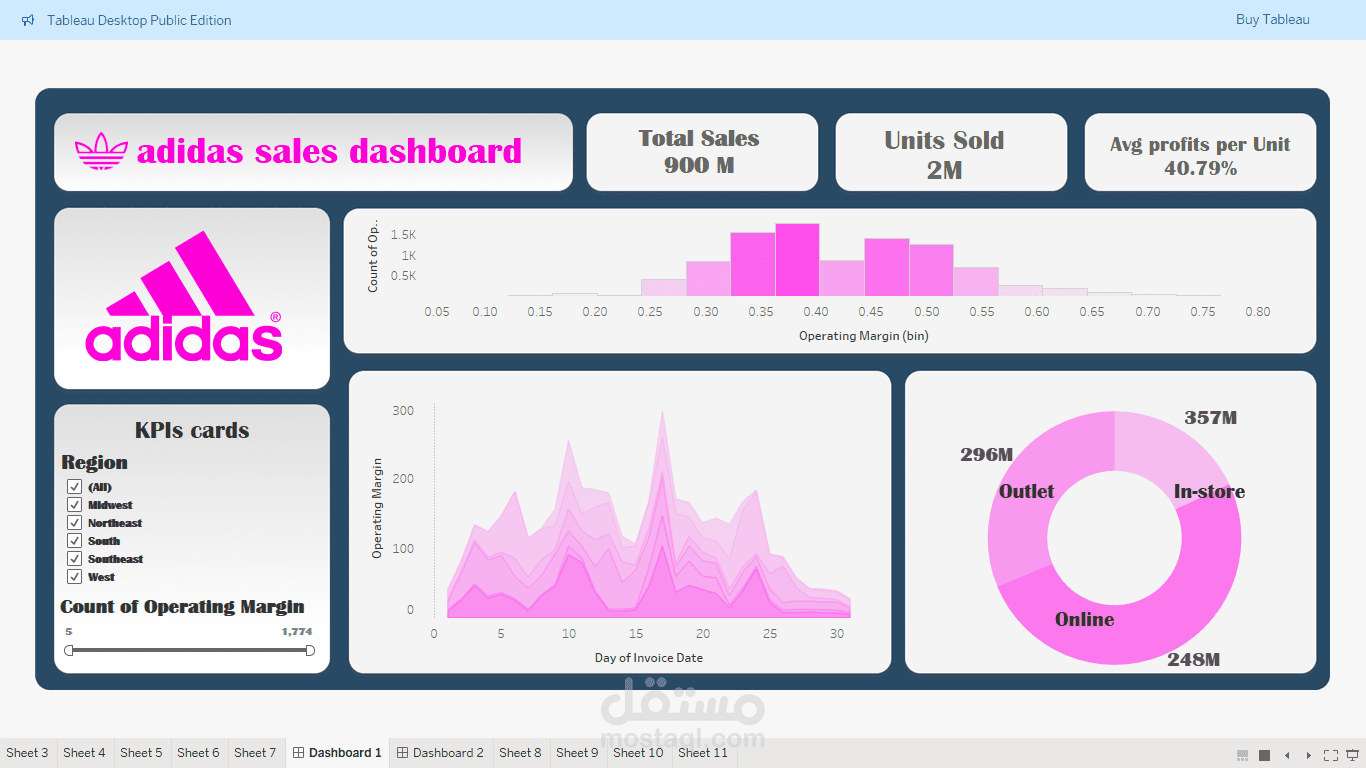Switch to the Dashboard 2 tab
This screenshot has height=768, width=1366.
440,753
